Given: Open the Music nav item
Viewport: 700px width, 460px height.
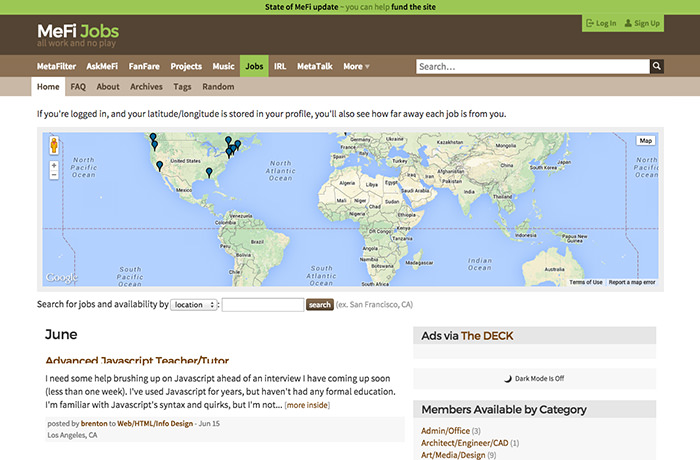Looking at the screenshot, I should coord(223,66).
